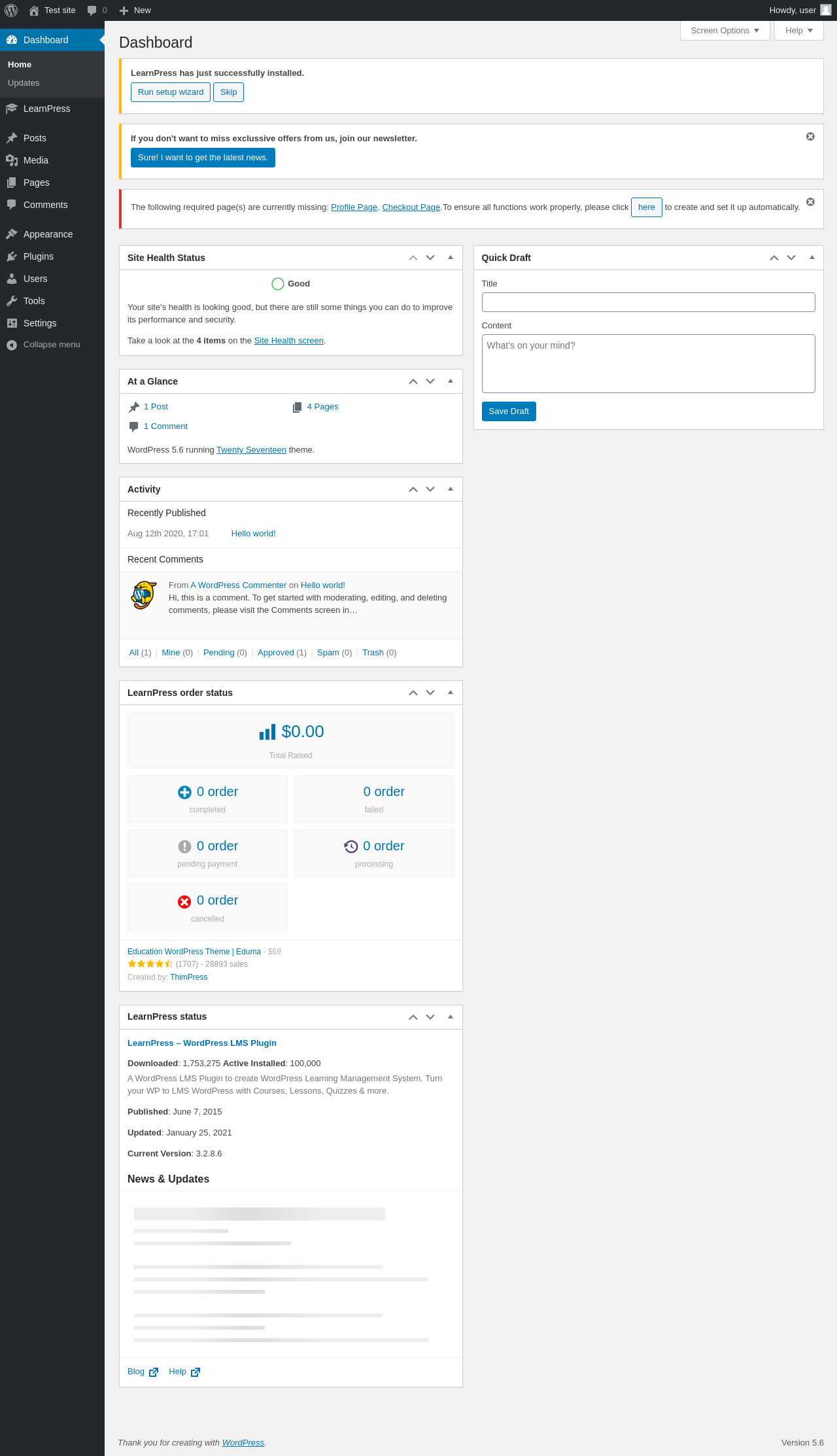Viewport: 837px width, 1456px height.
Task: Toggle the Quick Draft panel triangle
Action: pyautogui.click(x=812, y=258)
